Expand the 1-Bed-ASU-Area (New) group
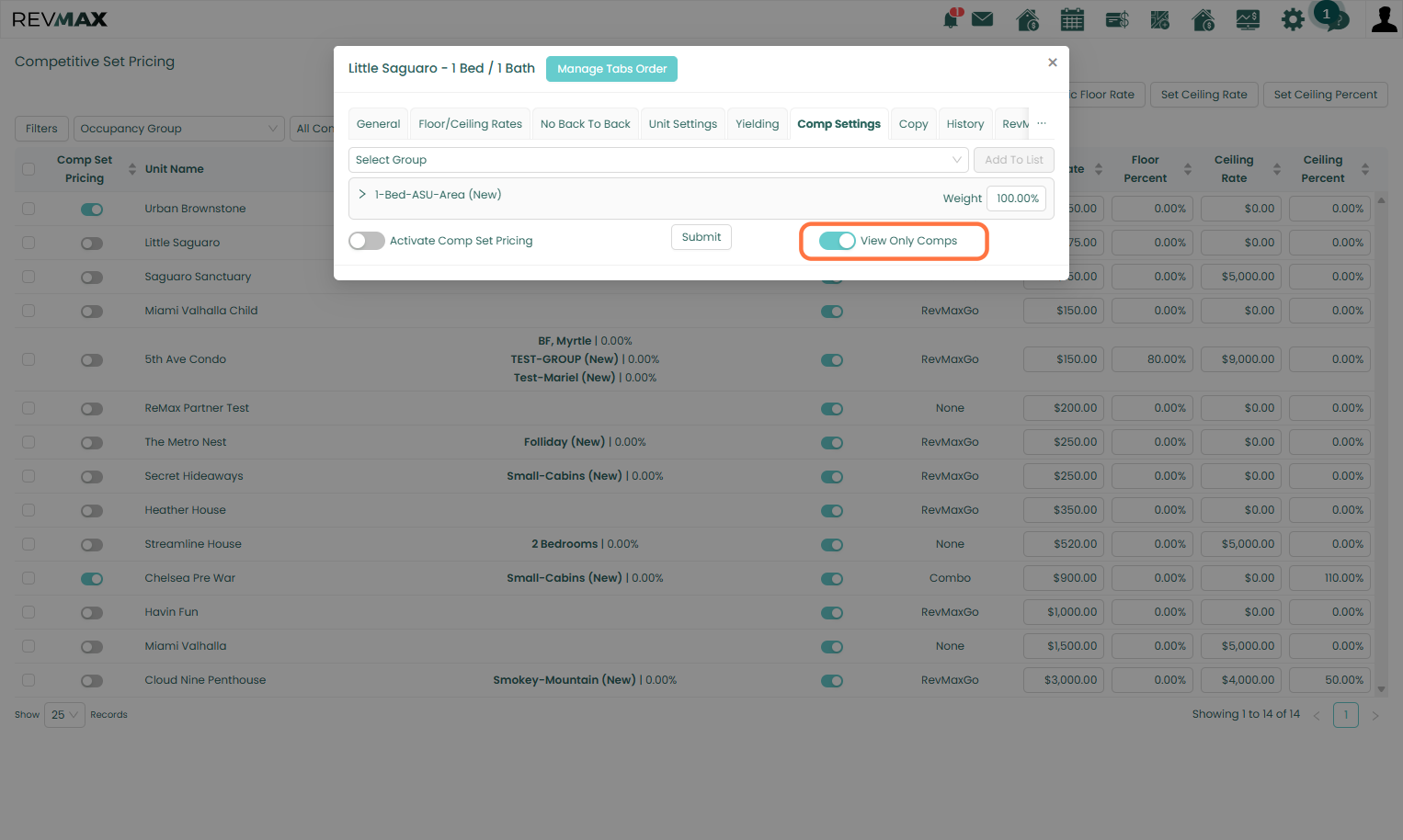 362,195
